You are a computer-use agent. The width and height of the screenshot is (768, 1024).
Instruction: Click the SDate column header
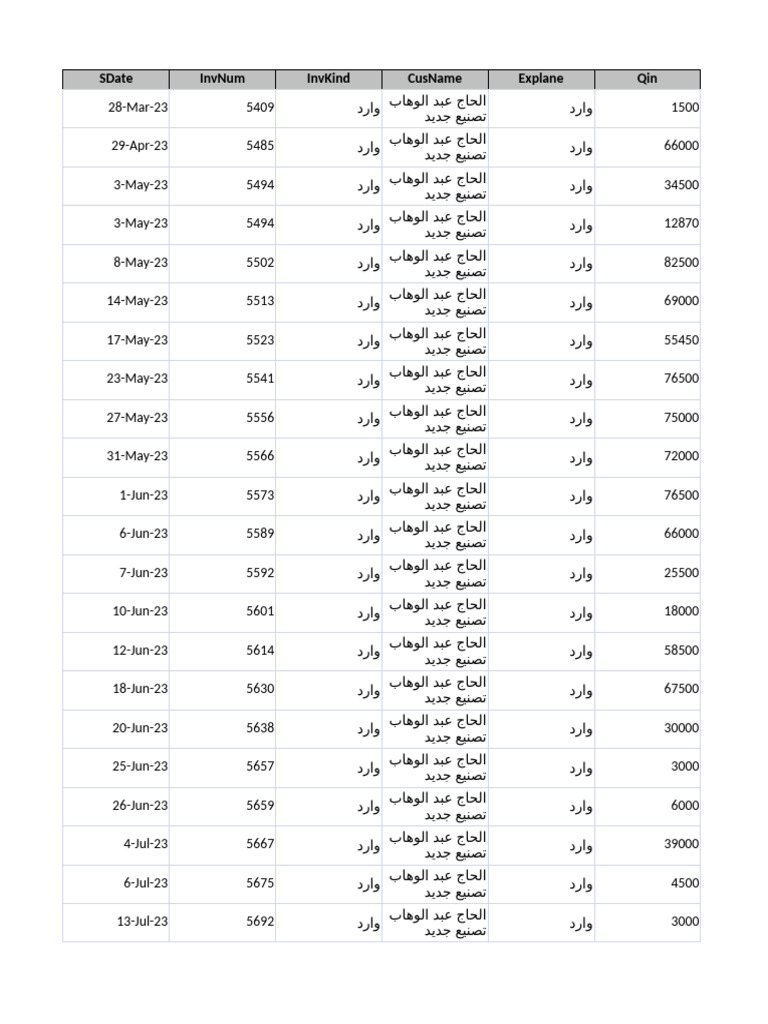pyautogui.click(x=116, y=79)
